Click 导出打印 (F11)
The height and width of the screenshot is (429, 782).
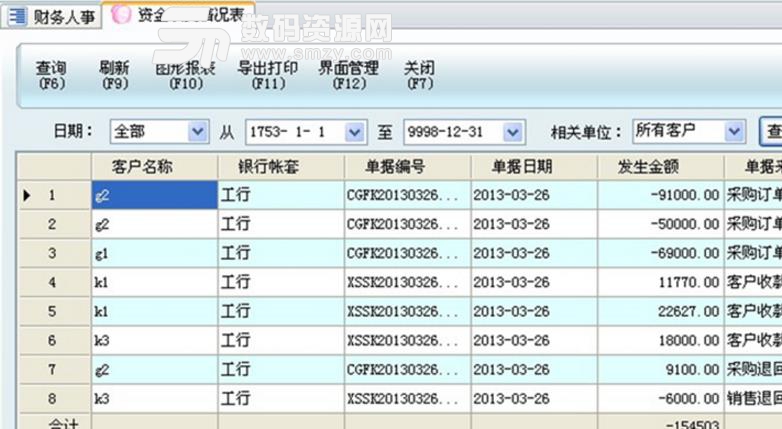(268, 75)
